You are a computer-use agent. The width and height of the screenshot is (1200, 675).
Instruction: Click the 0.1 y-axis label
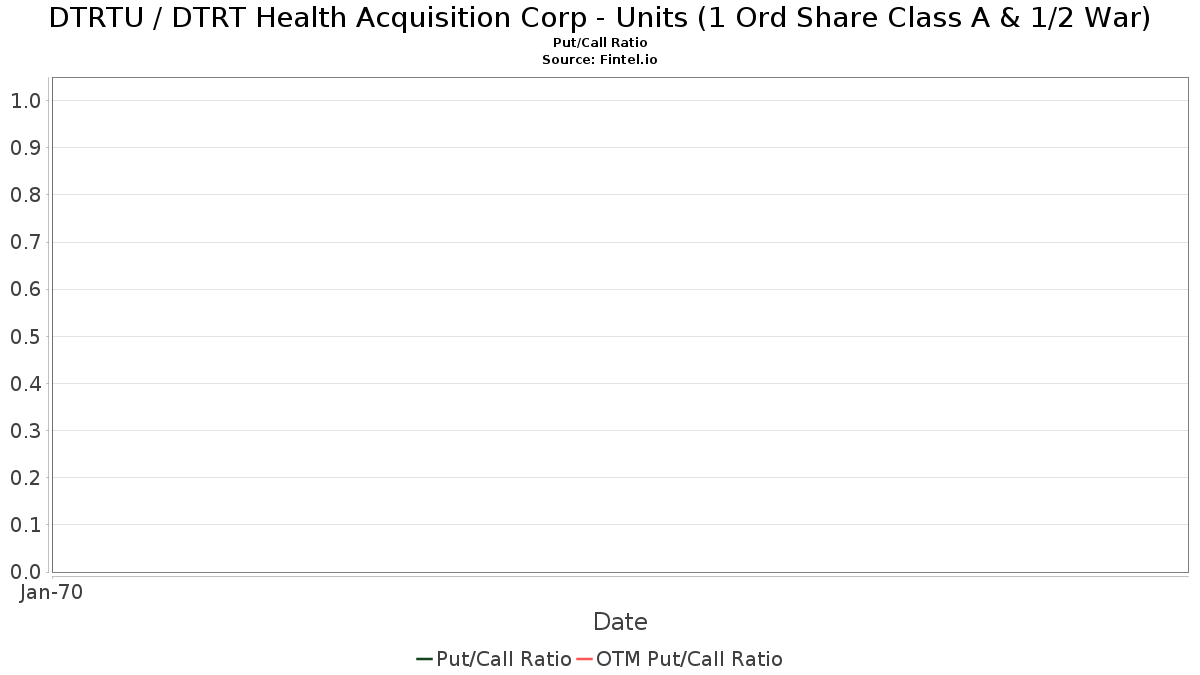(25, 524)
